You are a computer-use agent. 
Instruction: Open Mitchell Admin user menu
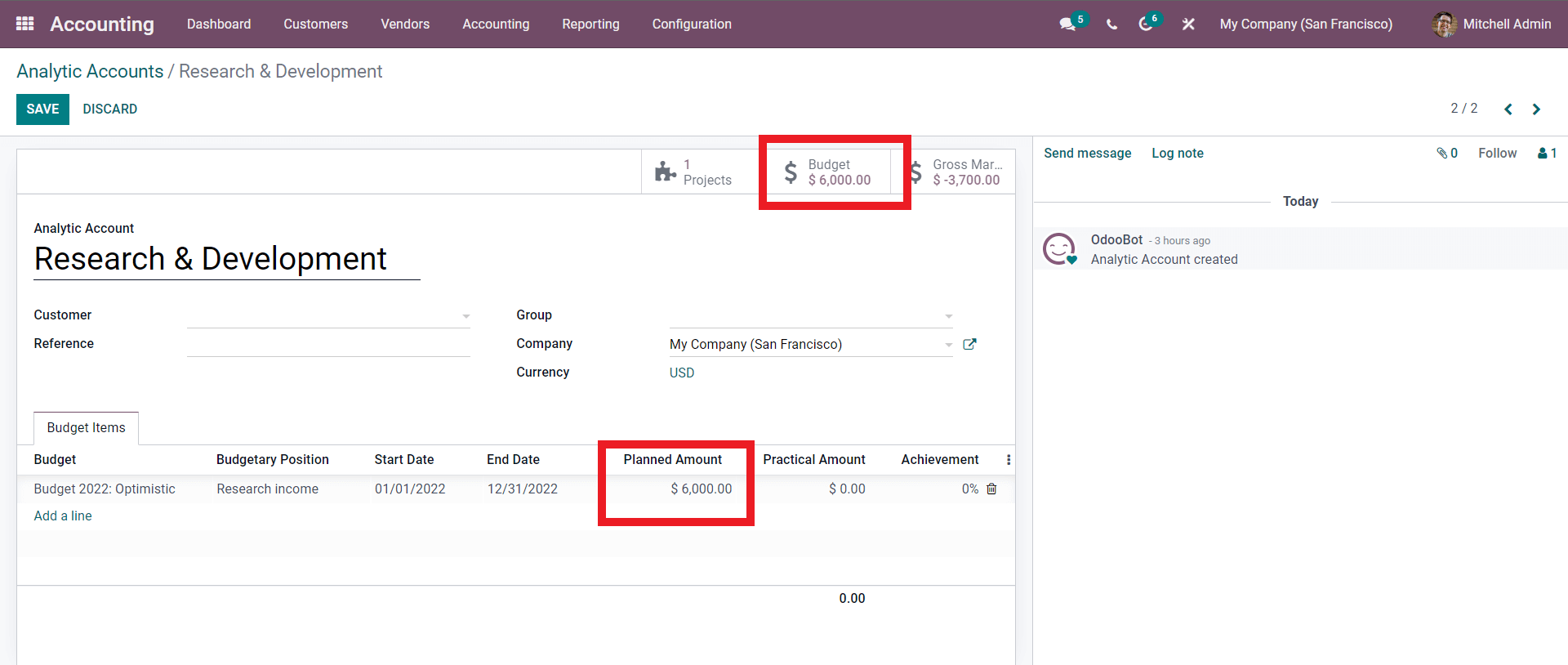pos(1491,25)
